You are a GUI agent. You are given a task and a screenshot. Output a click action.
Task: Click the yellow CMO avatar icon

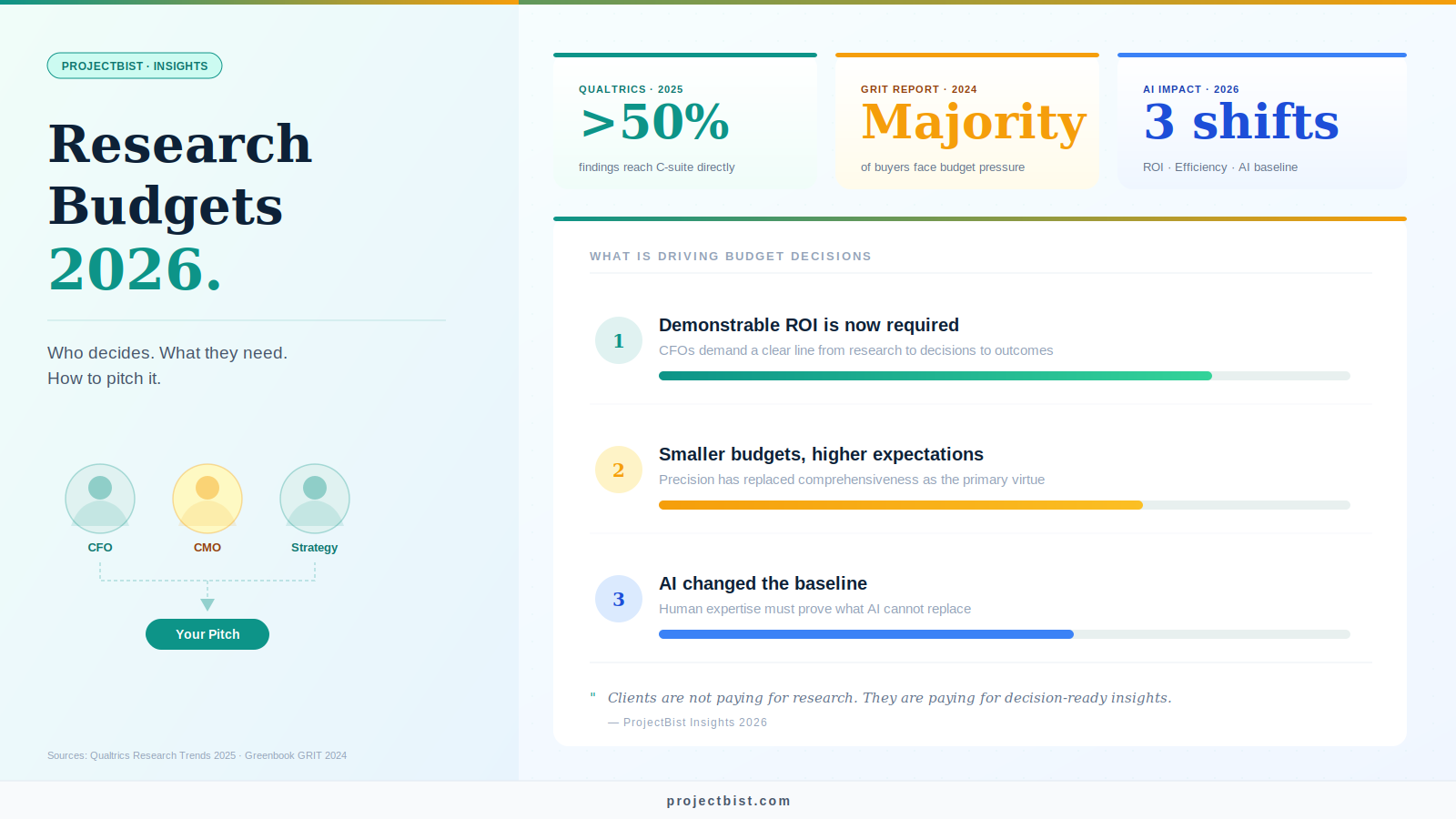tap(207, 499)
